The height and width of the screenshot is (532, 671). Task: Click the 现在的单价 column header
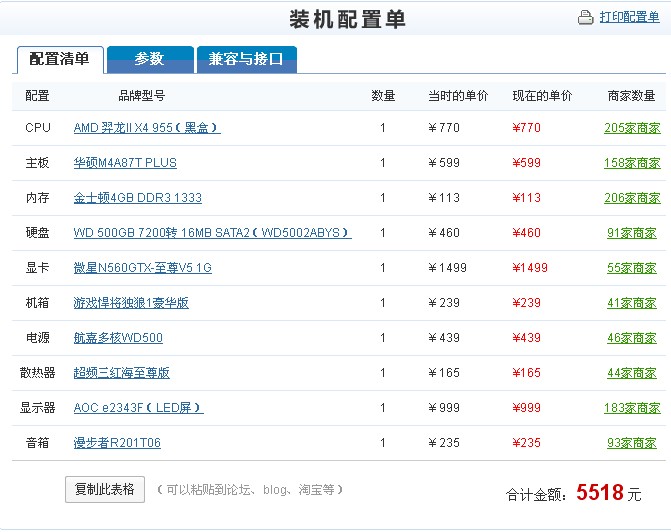542,95
